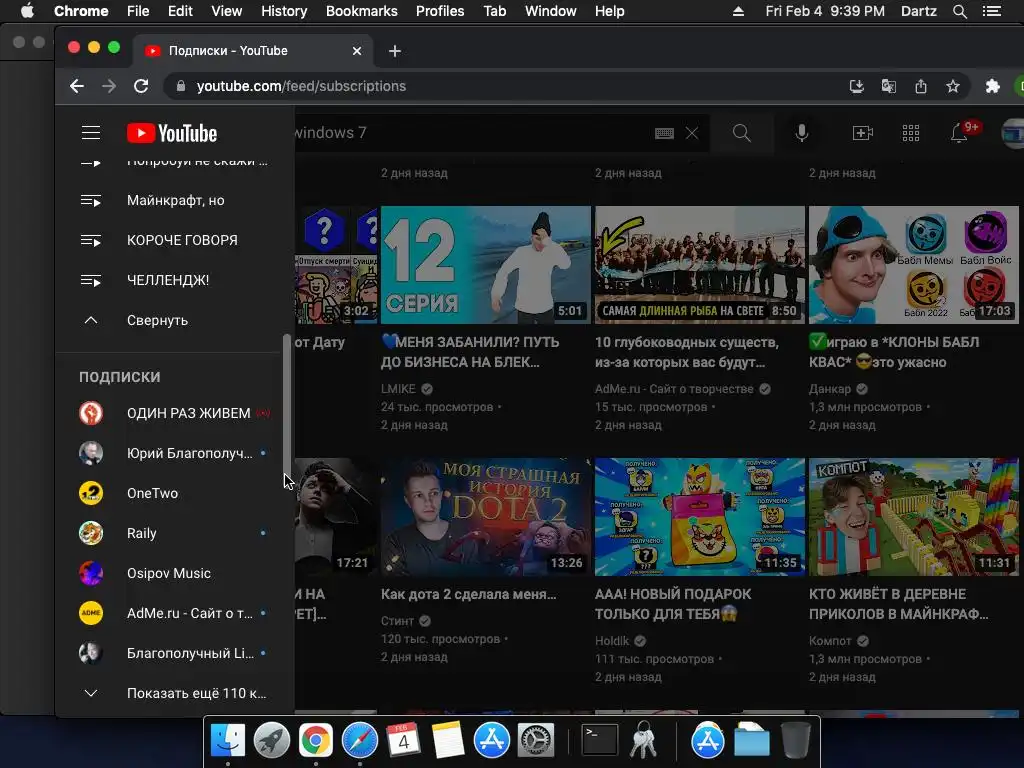Image resolution: width=1024 pixels, height=768 pixels.
Task: Close the Подписки - YouTube tab
Action: 357,51
